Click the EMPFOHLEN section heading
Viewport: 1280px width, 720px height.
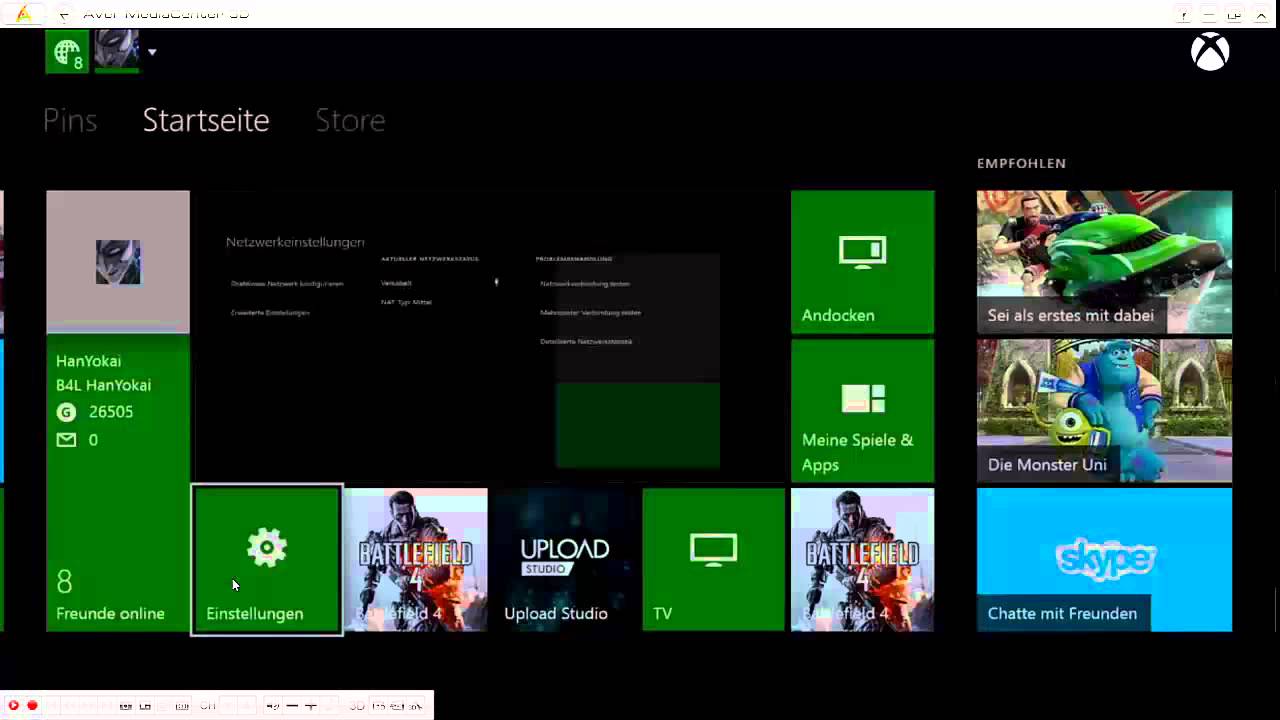coord(1021,163)
